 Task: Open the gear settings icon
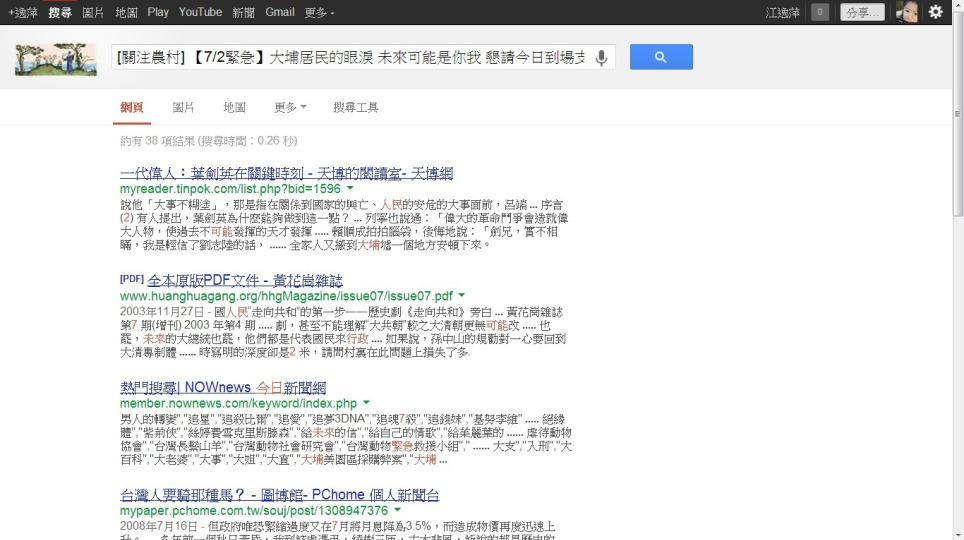pyautogui.click(x=936, y=12)
